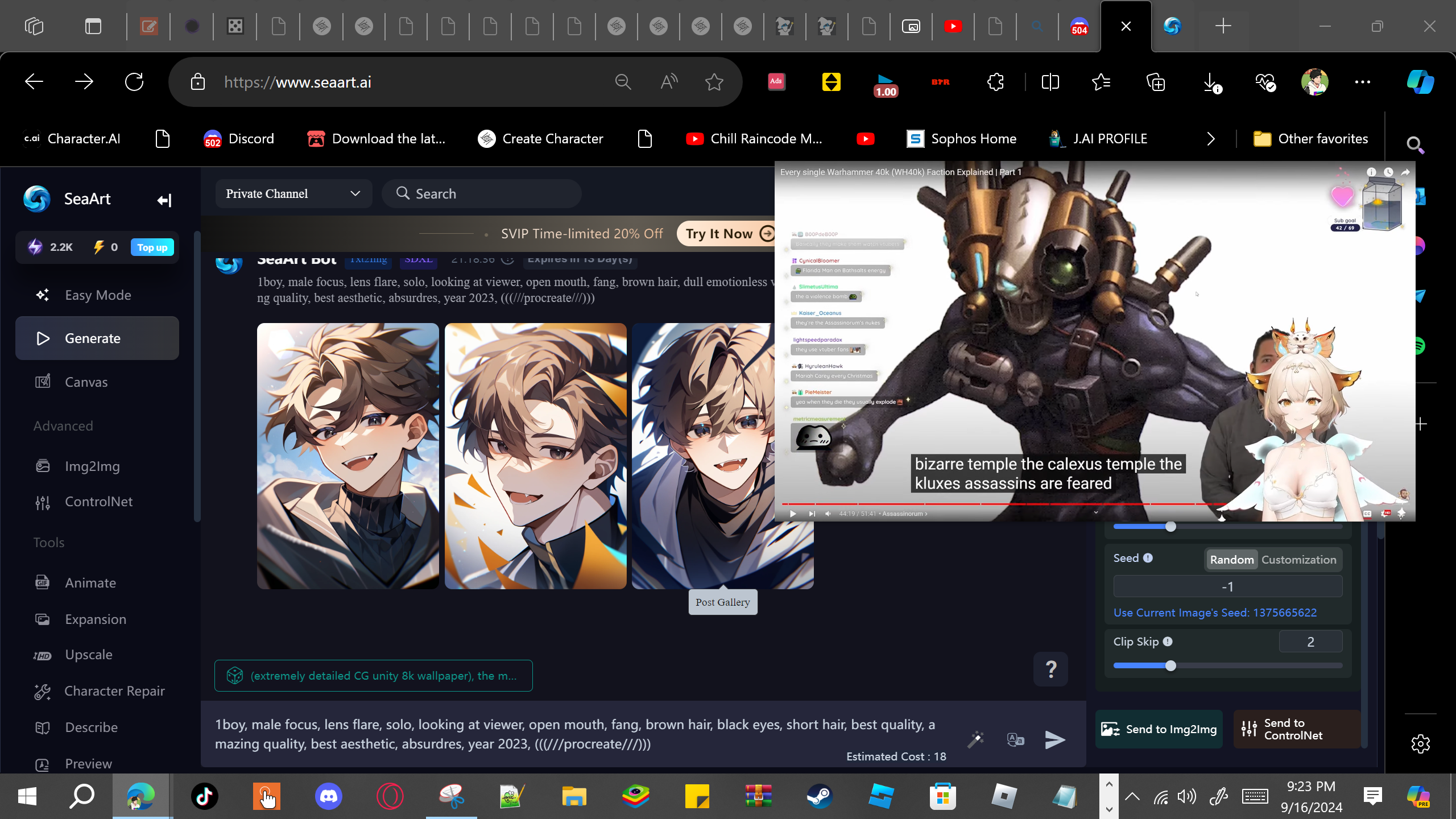The height and width of the screenshot is (819, 1456).
Task: Expand the Assassinorum chapter in the video
Action: (x=905, y=514)
